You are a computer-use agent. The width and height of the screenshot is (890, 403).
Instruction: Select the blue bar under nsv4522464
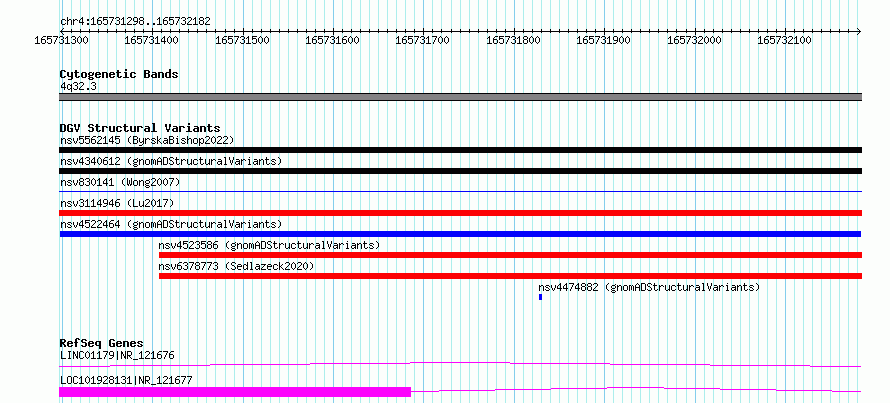point(460,234)
